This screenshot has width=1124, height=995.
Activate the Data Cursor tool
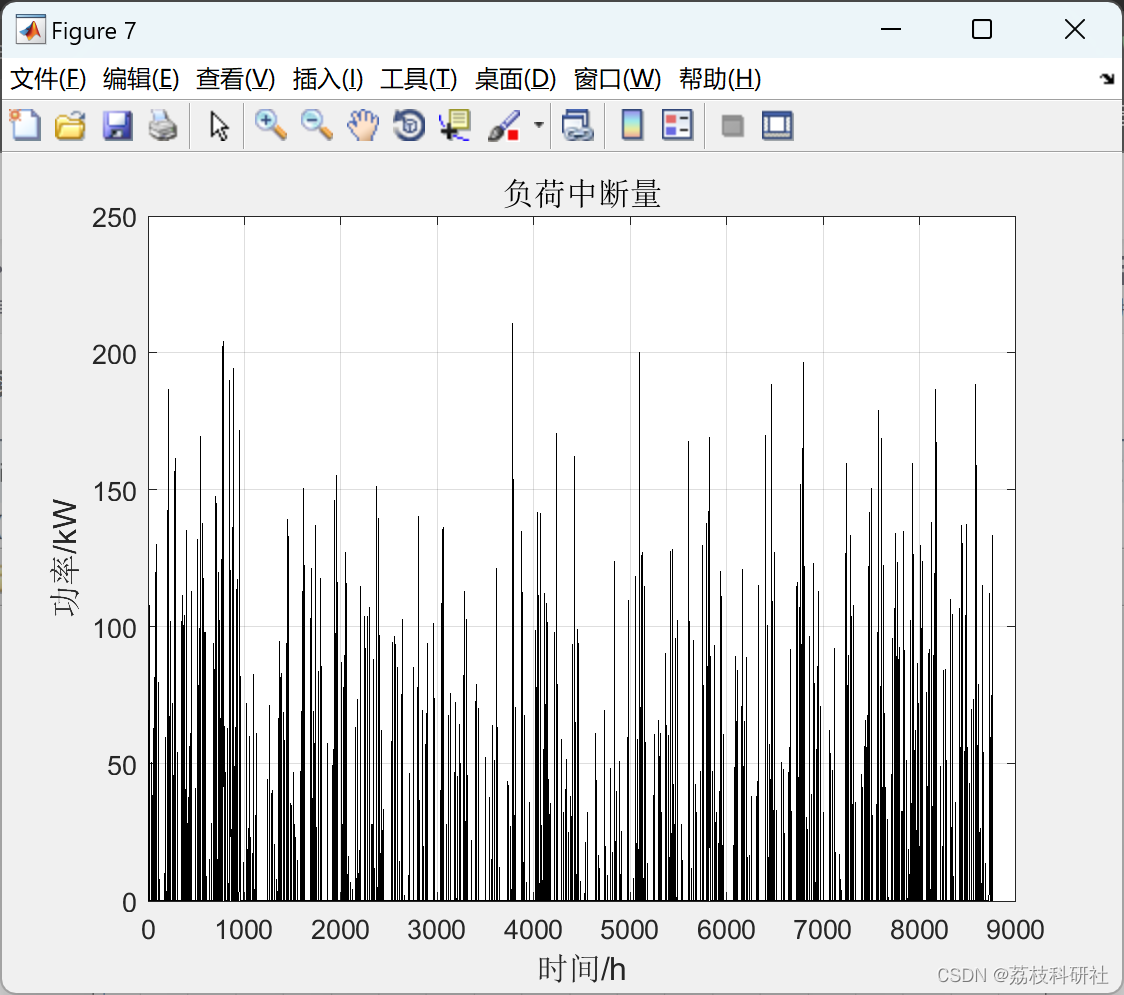pyautogui.click(x=454, y=125)
